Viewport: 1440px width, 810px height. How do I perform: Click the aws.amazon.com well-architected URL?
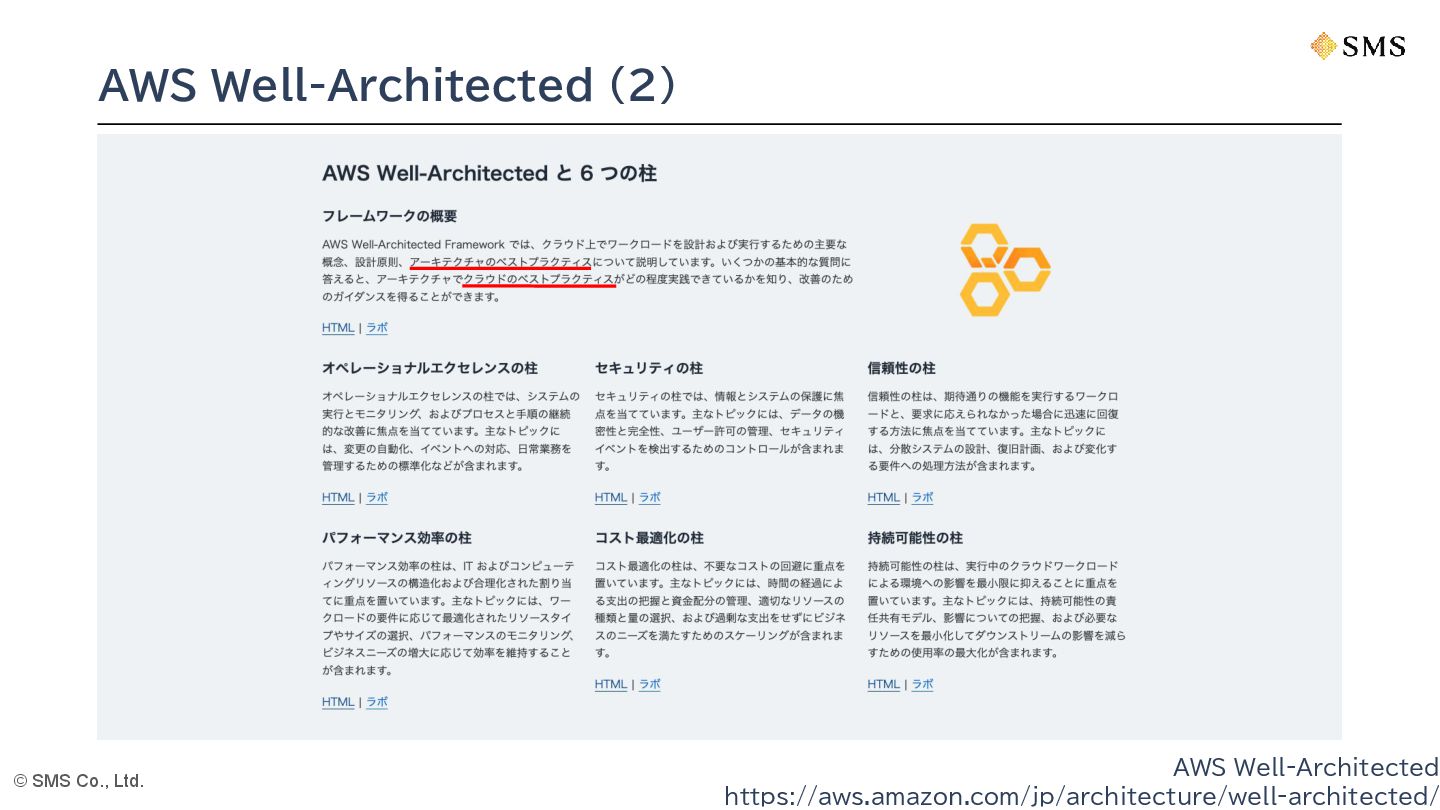point(1081,796)
